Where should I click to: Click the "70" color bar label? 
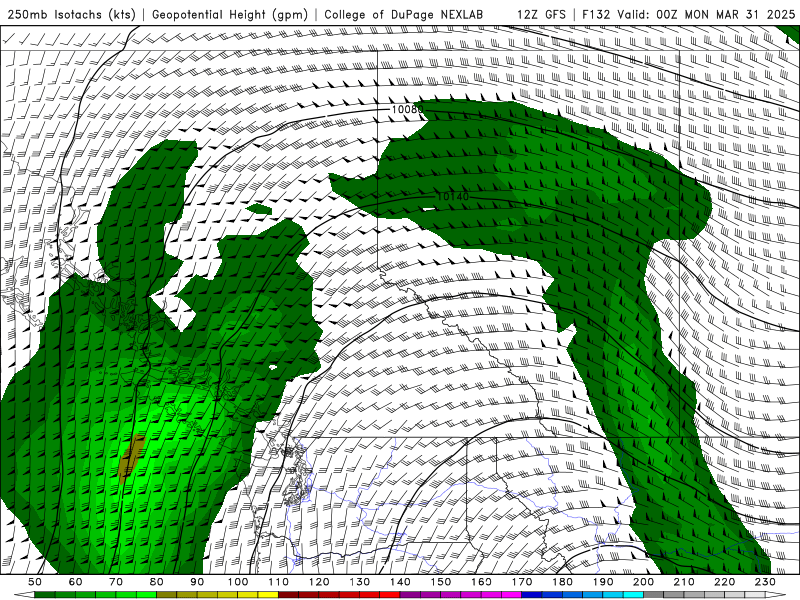[x=116, y=582]
